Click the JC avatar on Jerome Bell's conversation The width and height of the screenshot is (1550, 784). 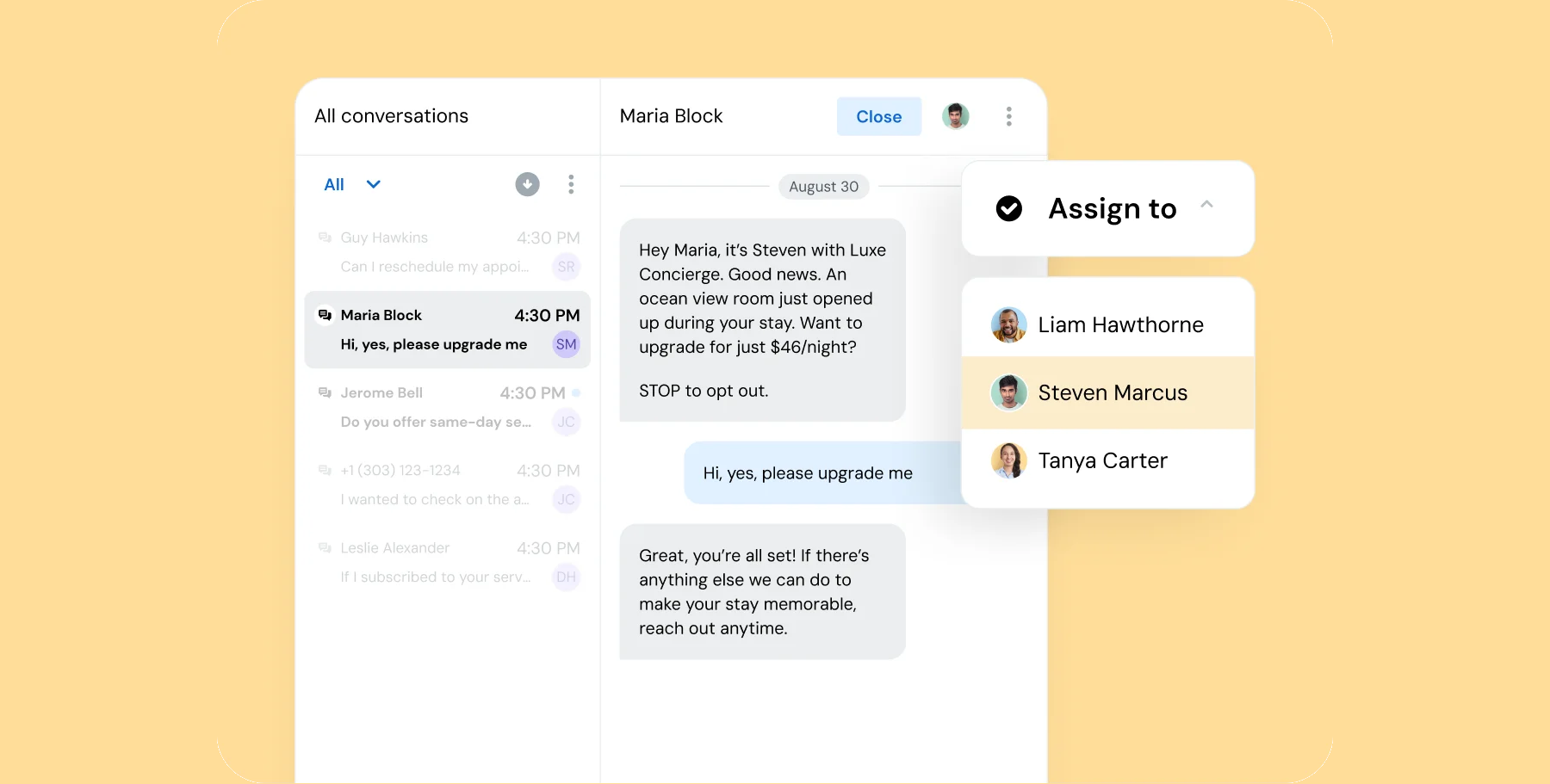click(566, 422)
